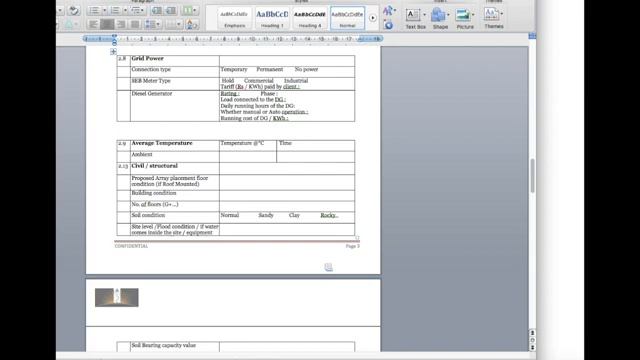Image resolution: width=640 pixels, height=360 pixels.
Task: Click the 'Soil Bearing capacity value' cell
Action: point(175,347)
